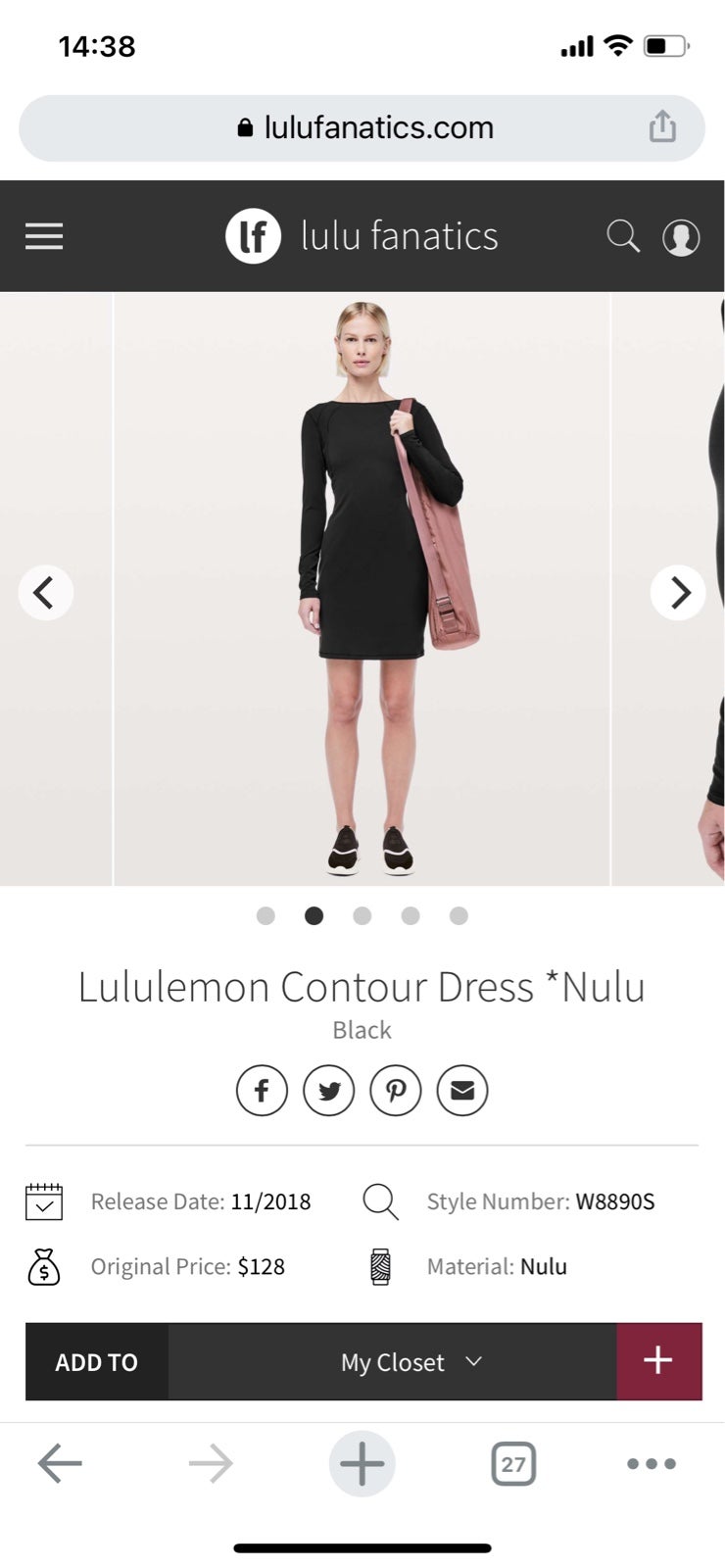This screenshot has width=725, height=1568.
Task: Open the hamburger navigation menu
Action: coord(44,236)
